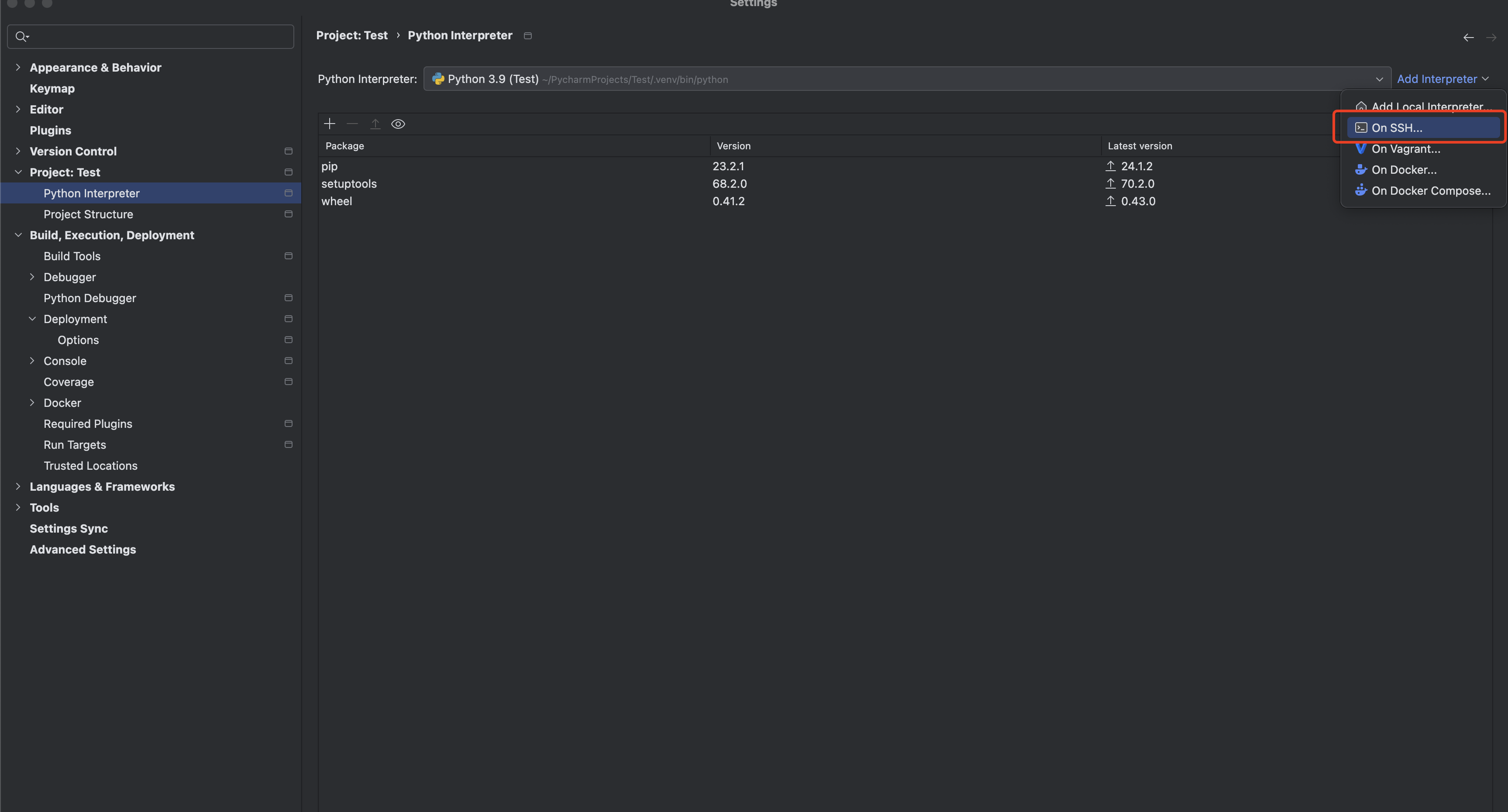Click the settings search input field
This screenshot has height=812, width=1508.
click(x=158, y=37)
